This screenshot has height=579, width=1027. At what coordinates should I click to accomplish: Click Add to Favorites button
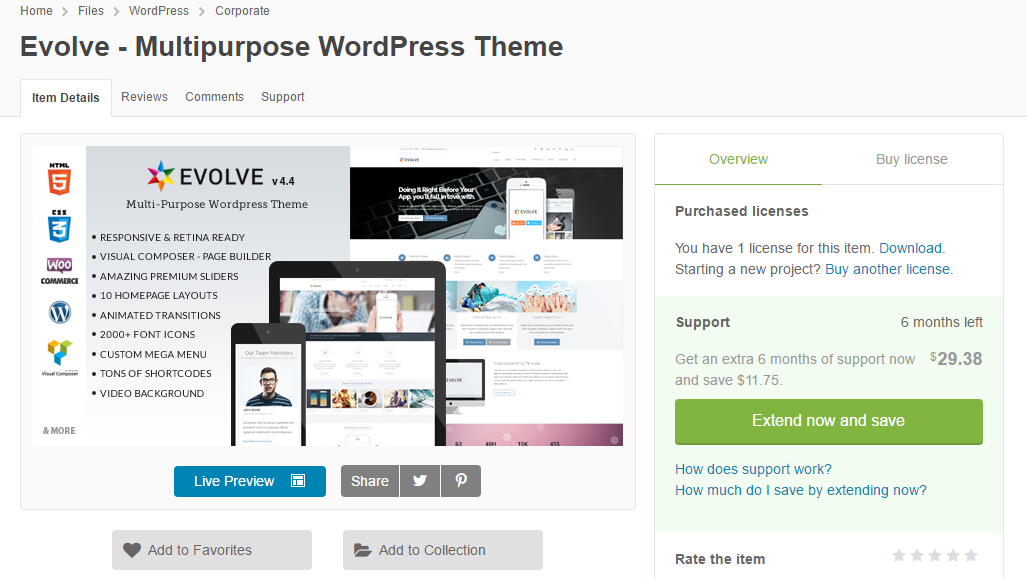click(x=212, y=550)
